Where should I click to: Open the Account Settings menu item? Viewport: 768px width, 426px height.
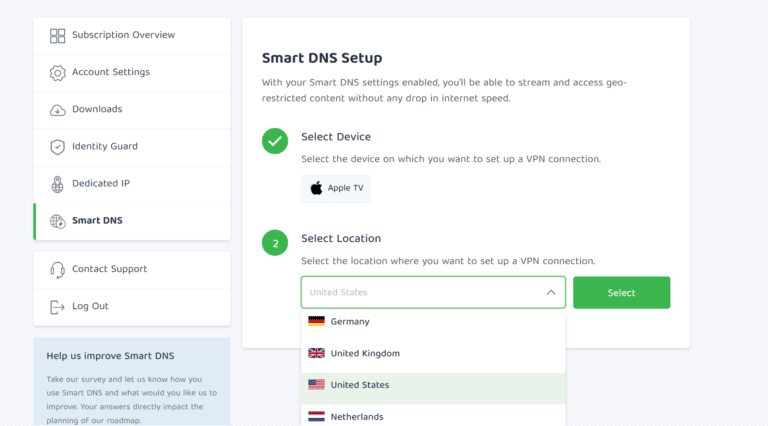[111, 72]
